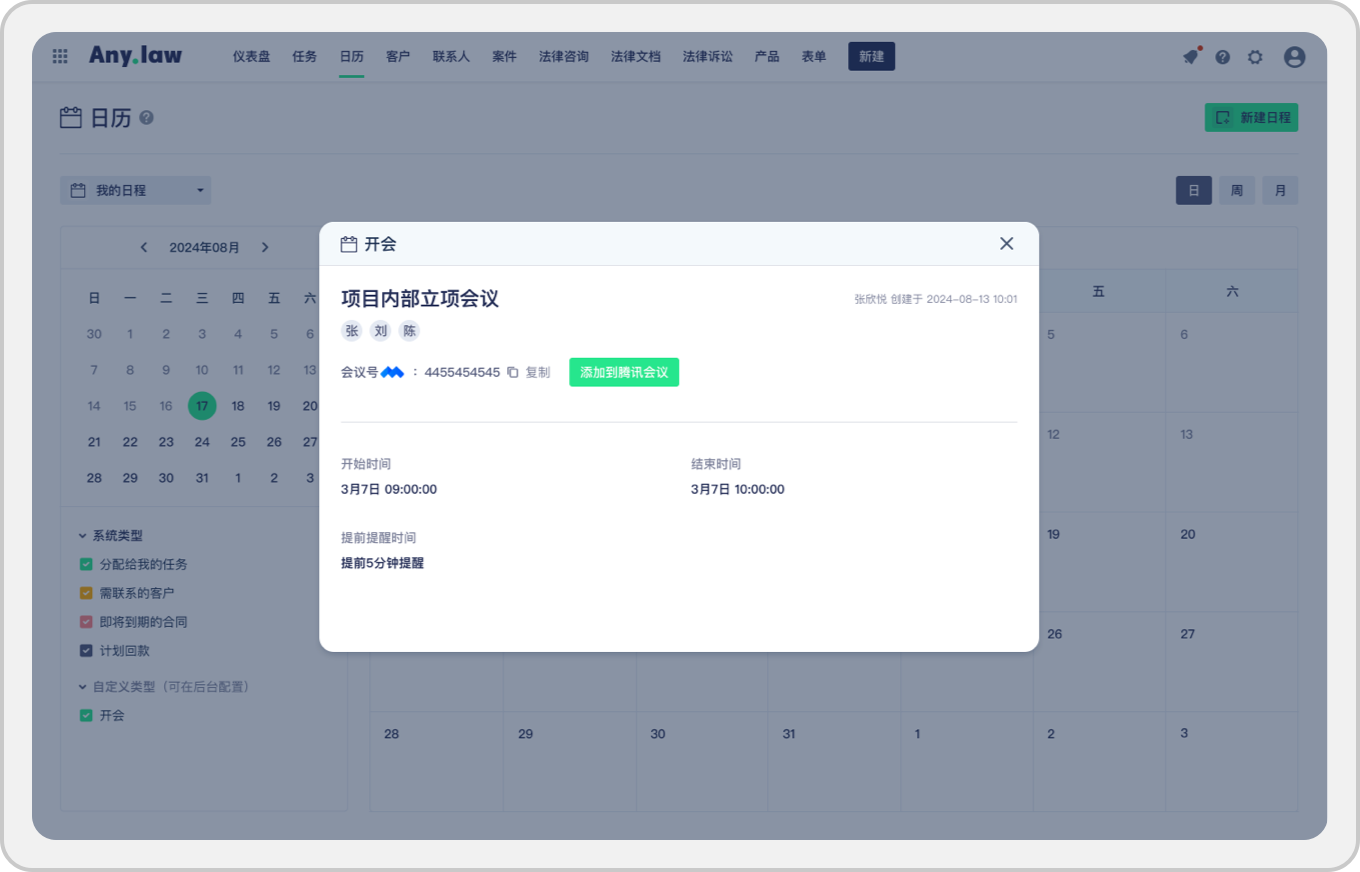Switch to the 月 view tab
The height and width of the screenshot is (872, 1360).
1279,190
